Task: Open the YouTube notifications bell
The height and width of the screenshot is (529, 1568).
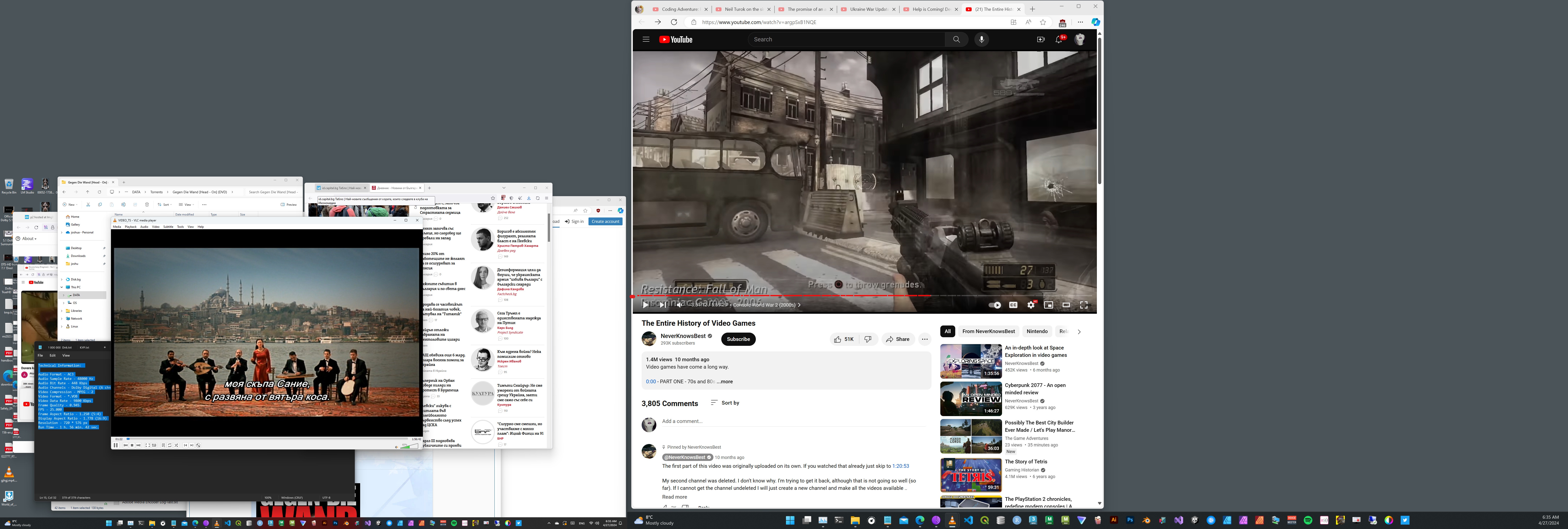Action: click(1059, 40)
